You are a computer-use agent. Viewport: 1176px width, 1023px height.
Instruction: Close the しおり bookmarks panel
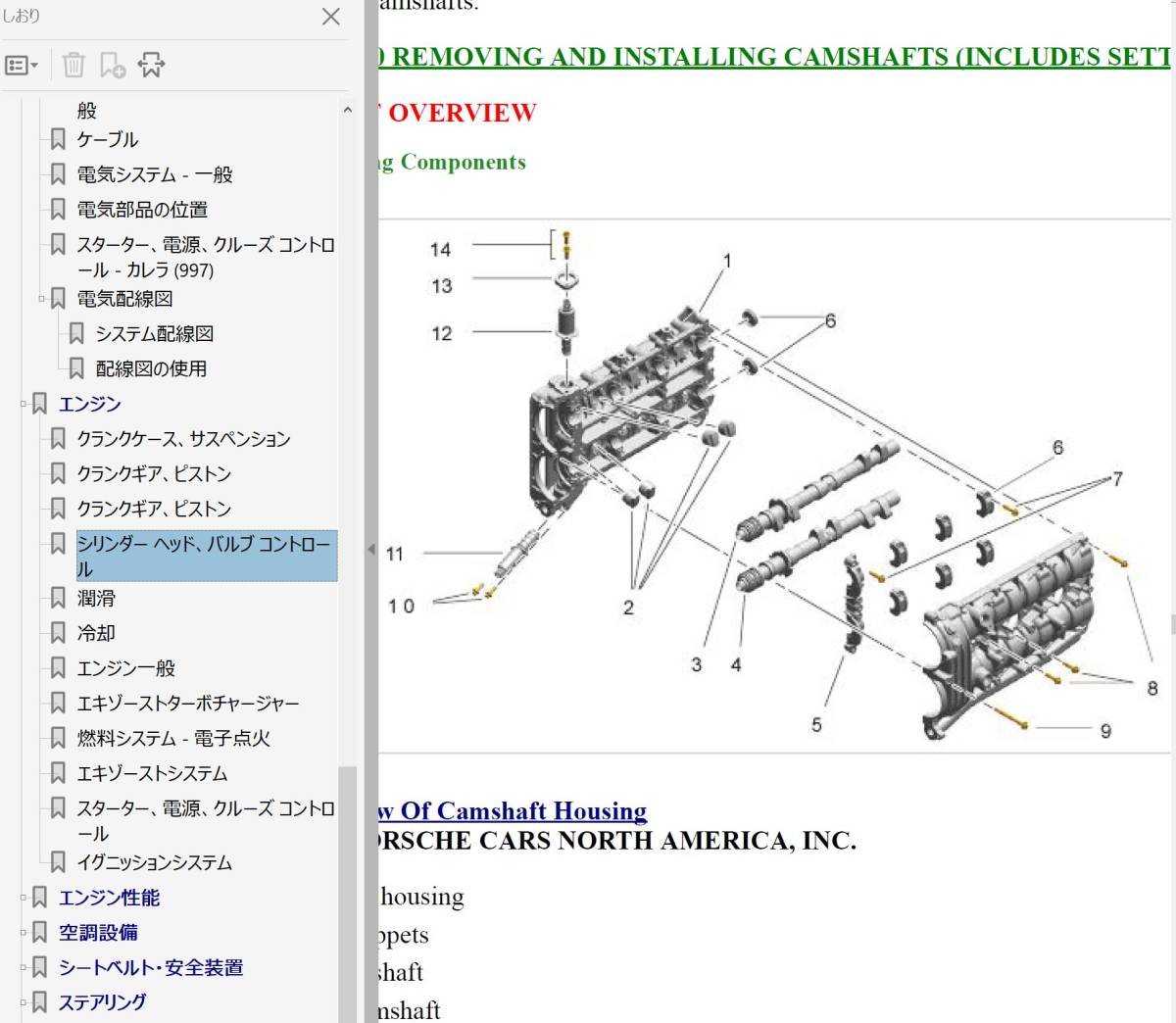coord(331,17)
